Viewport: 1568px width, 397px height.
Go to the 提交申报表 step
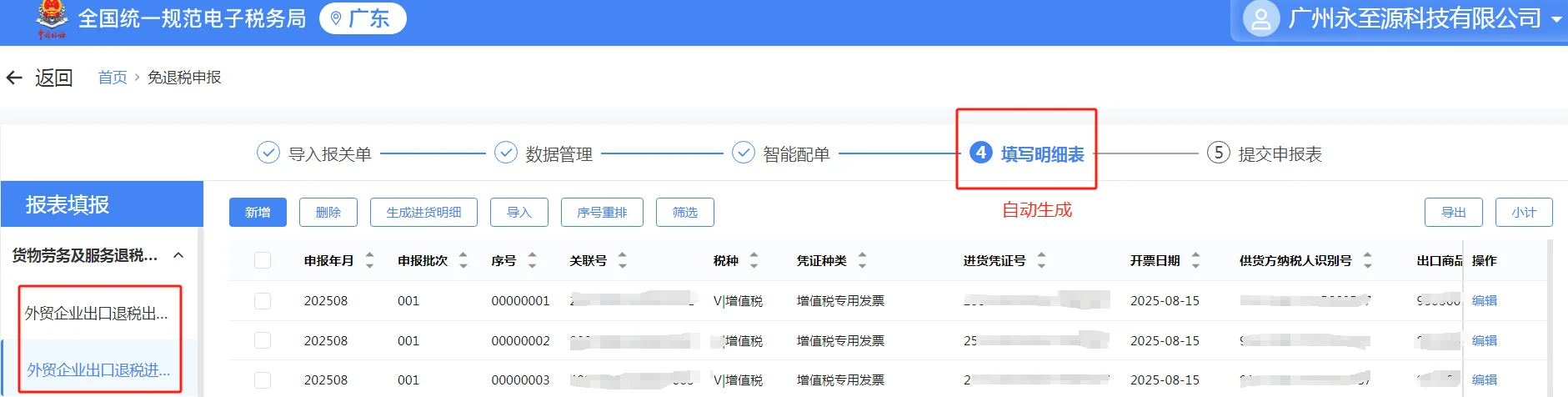tap(1280, 154)
